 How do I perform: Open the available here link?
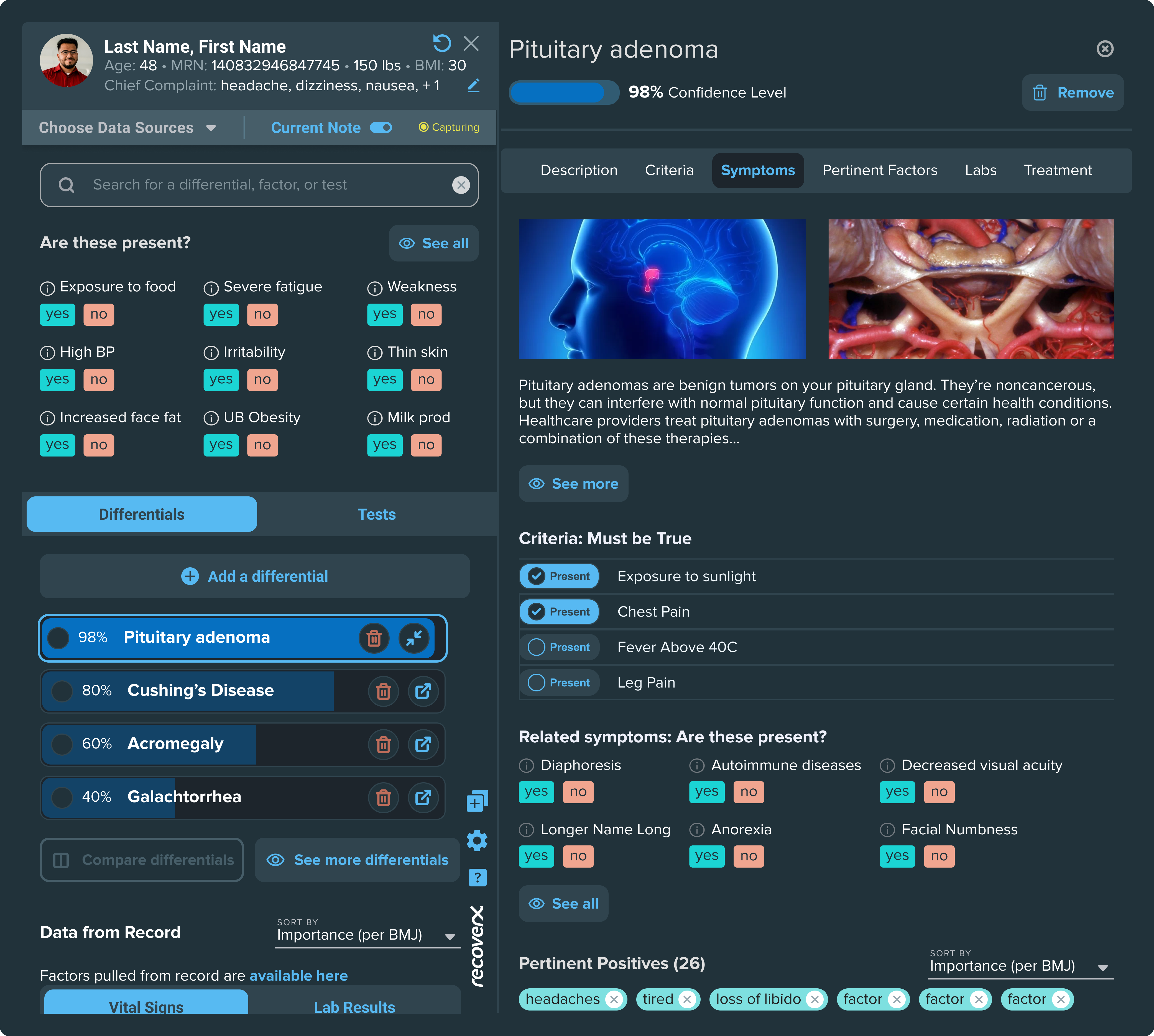tap(298, 976)
